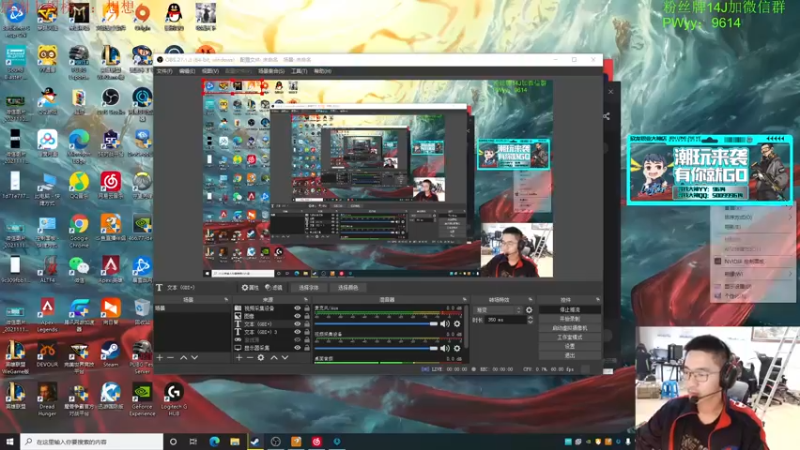The width and height of the screenshot is (800, 450).
Task: Mute the microphone mixer channel speaker icon
Action: [445, 324]
